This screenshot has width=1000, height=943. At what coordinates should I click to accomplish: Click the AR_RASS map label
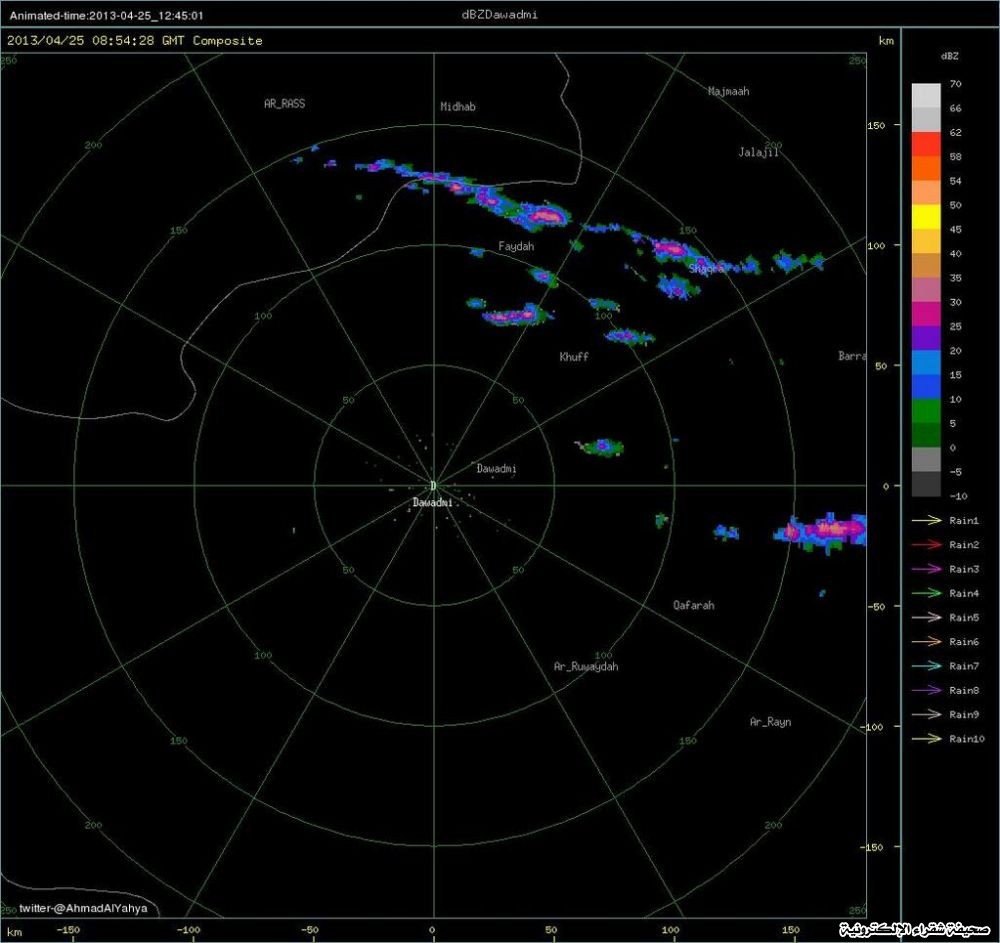(x=284, y=103)
